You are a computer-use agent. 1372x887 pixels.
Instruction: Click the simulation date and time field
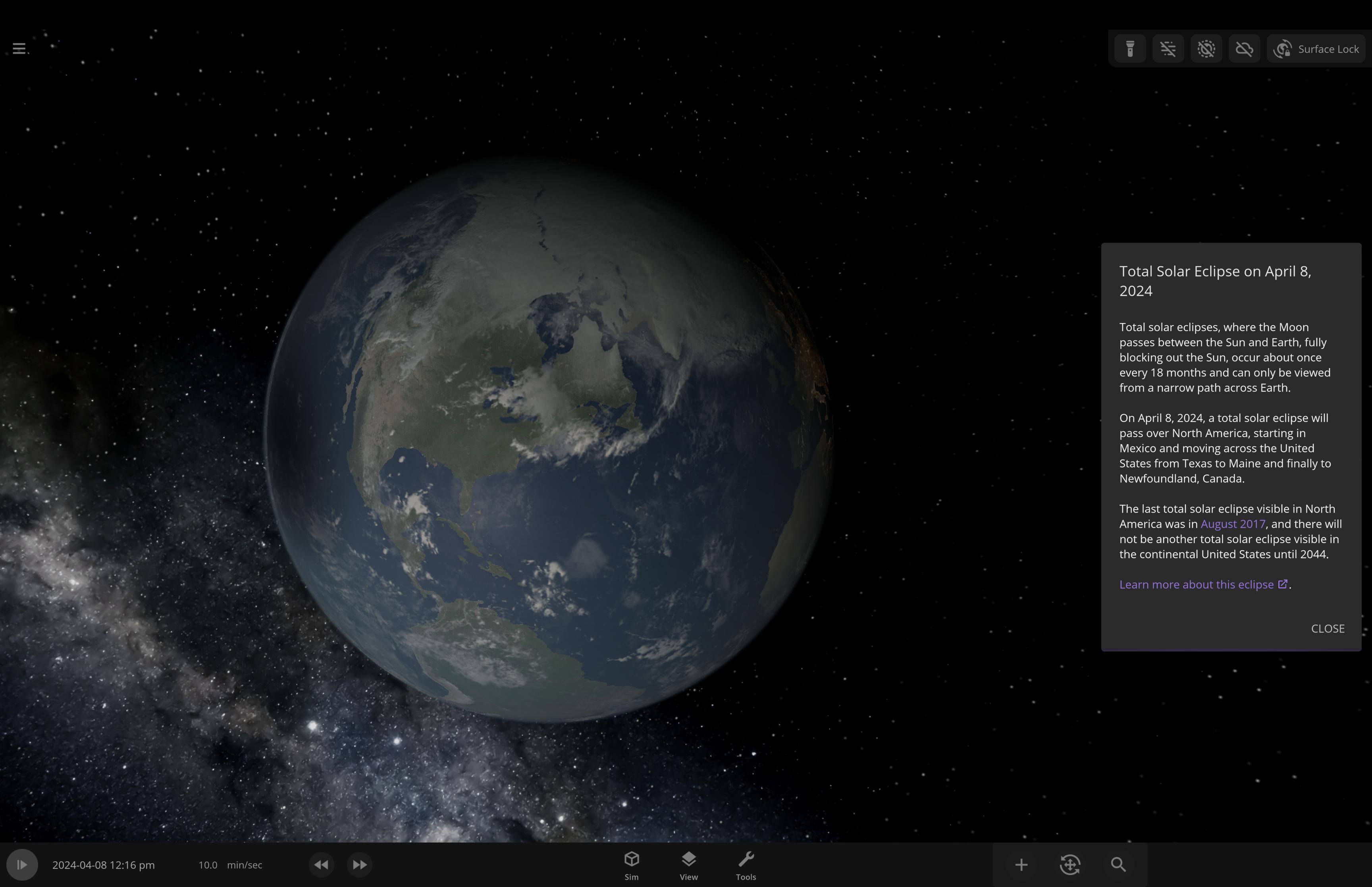[104, 865]
